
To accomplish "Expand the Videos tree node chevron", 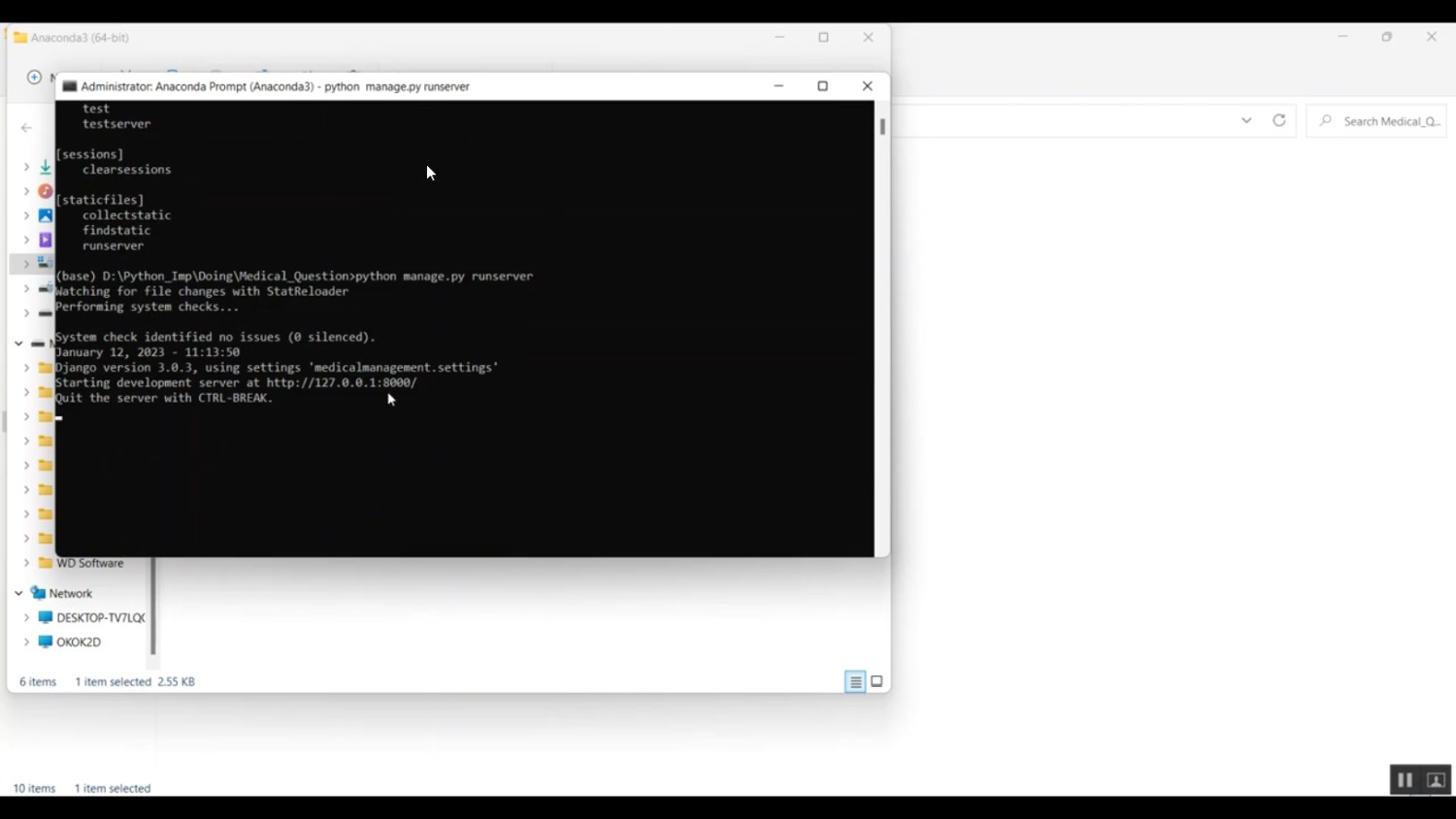I will 26,240.
